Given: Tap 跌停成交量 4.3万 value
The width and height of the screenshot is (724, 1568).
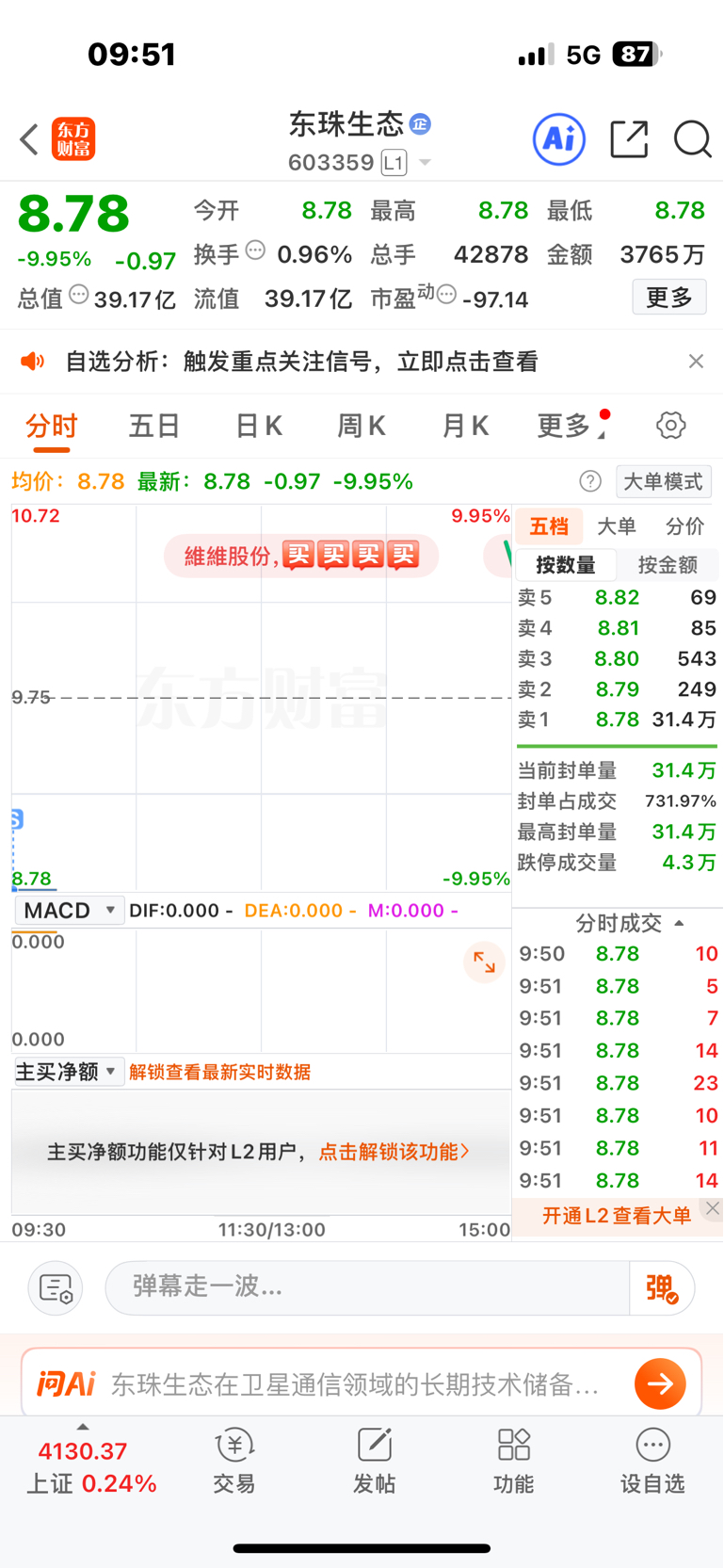Looking at the screenshot, I should 689,863.
